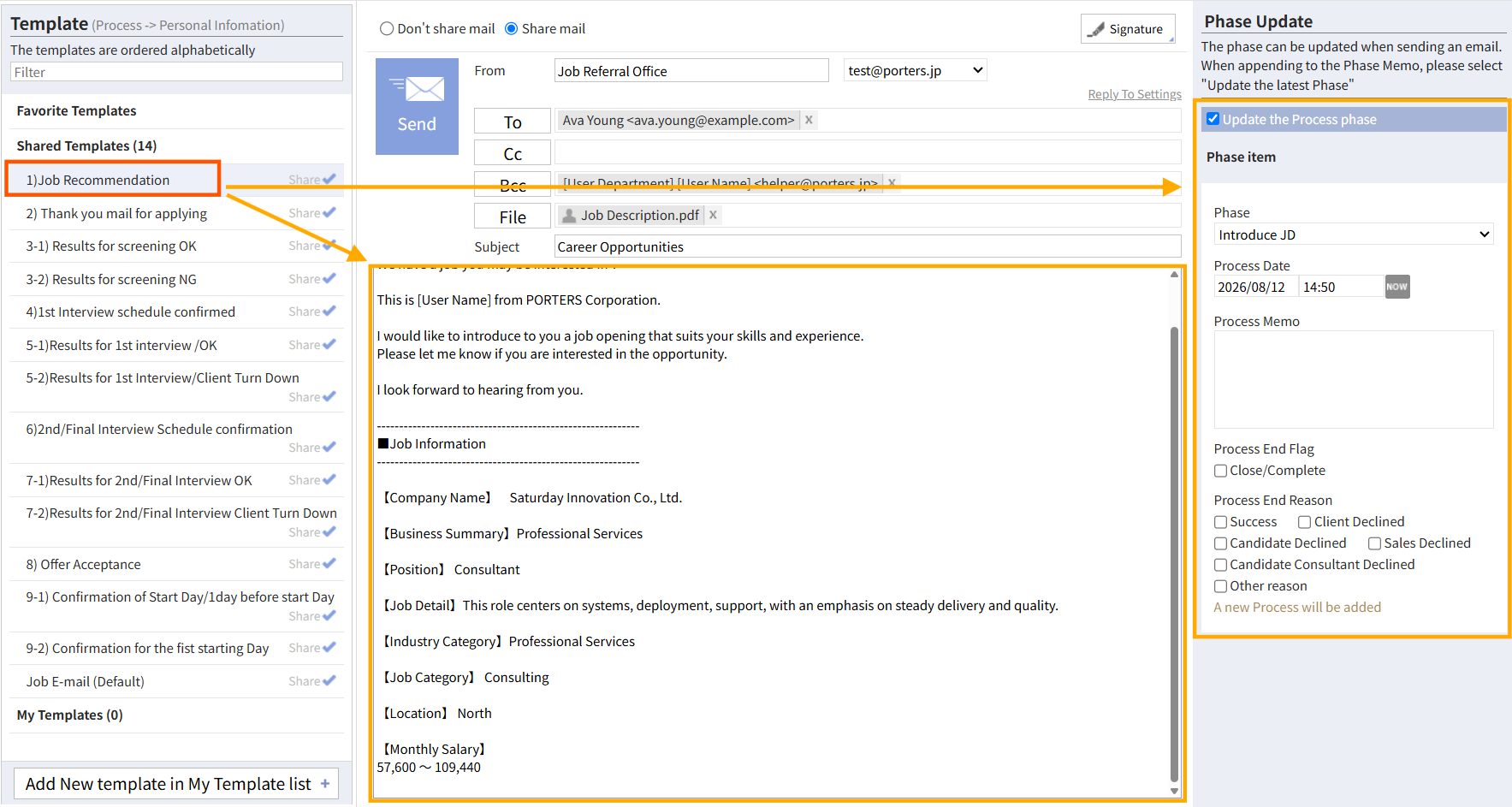The width and height of the screenshot is (1512, 807).
Task: Click the process time field 14:50
Action: click(x=1341, y=287)
